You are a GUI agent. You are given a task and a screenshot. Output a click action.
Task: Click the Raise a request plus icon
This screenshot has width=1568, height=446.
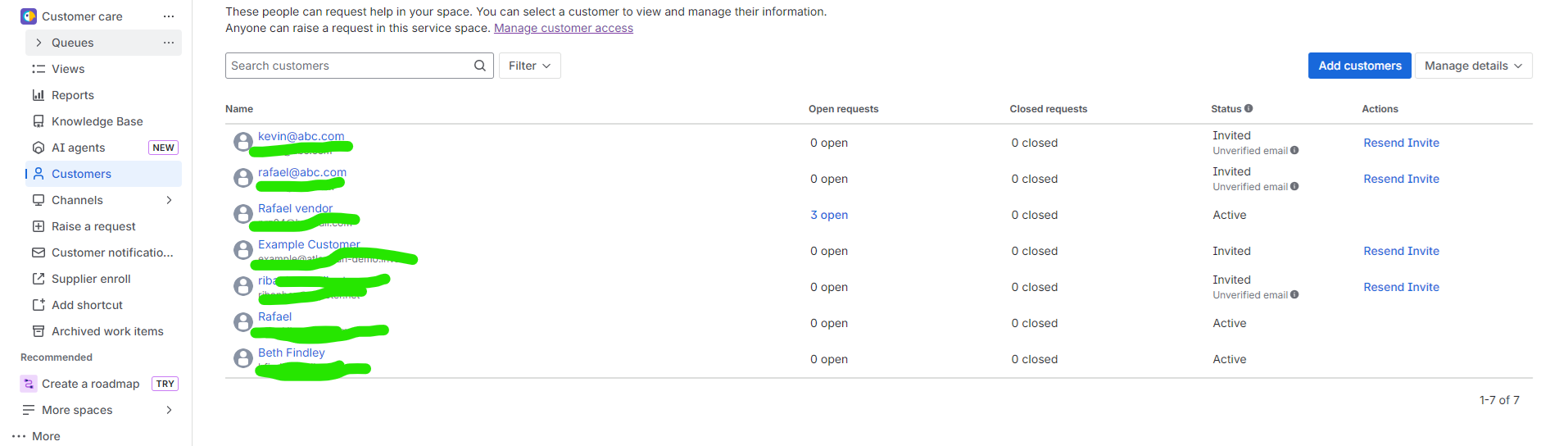point(39,226)
